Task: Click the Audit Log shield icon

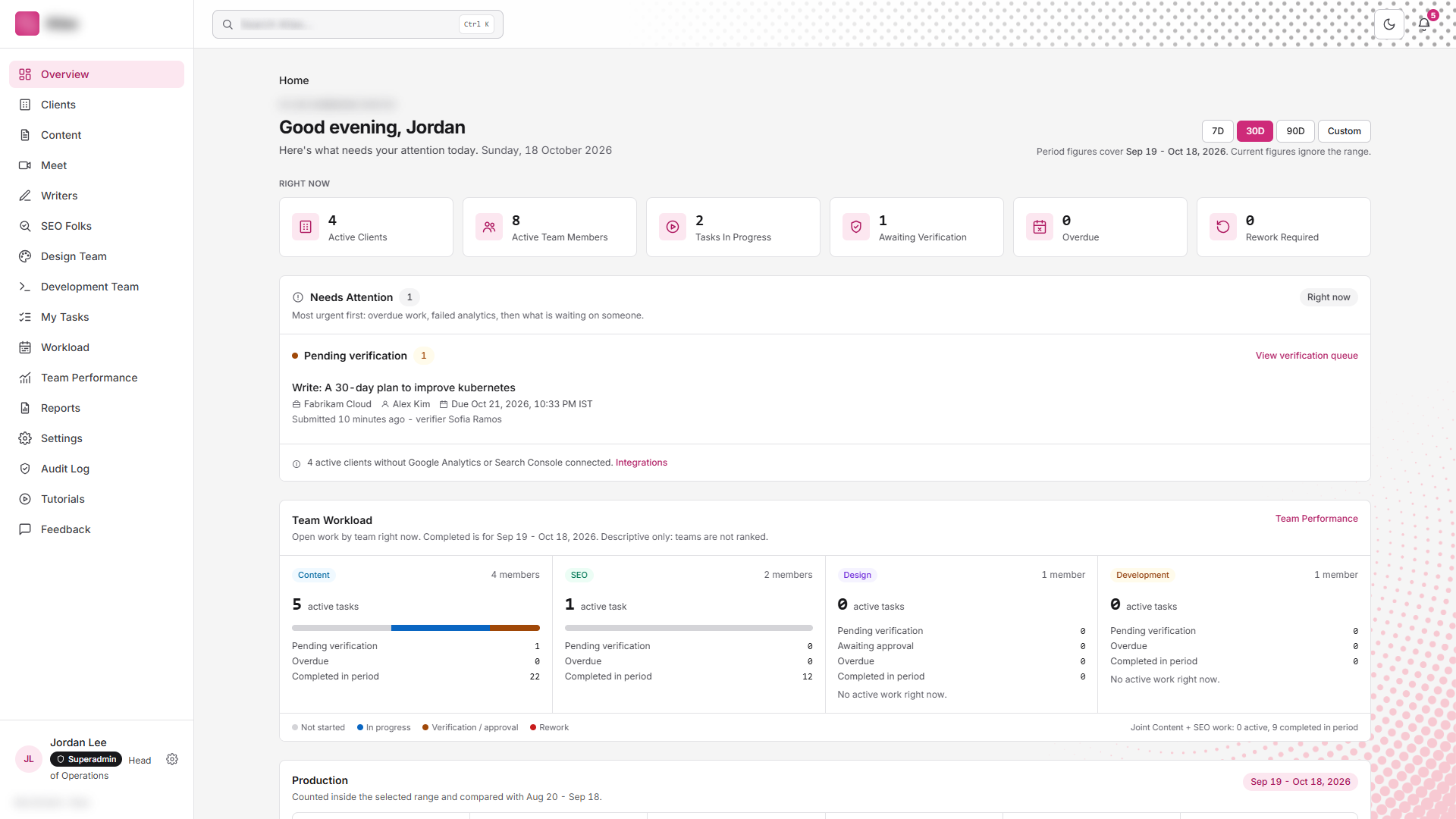Action: [25, 469]
